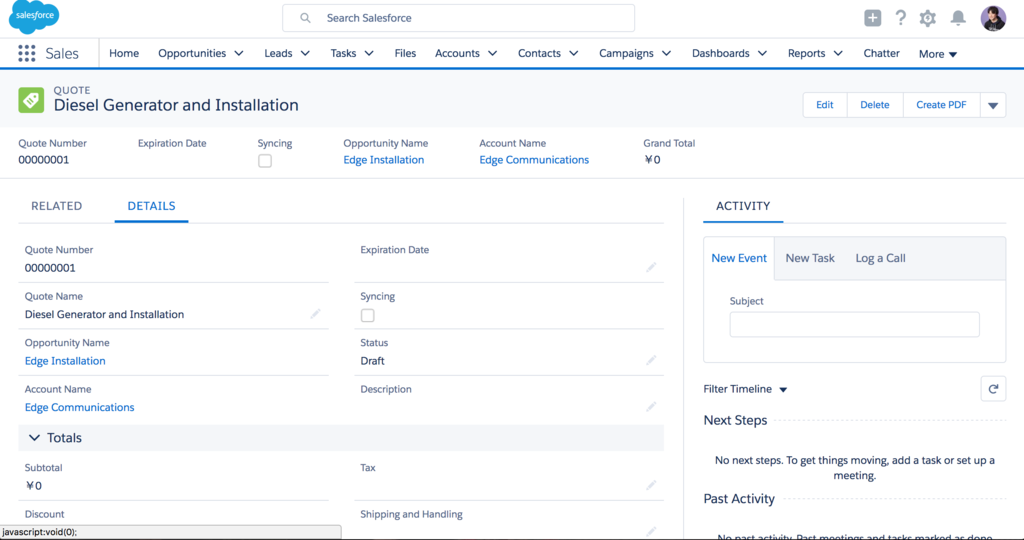Screen dimensions: 1024x540
Task: Switch to the New Task tab
Action: [810, 258]
